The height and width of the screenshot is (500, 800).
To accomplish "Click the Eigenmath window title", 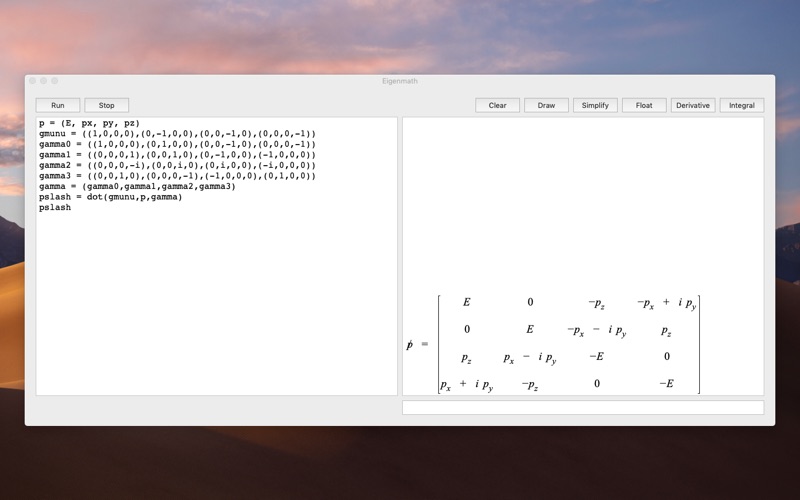I will (400, 81).
